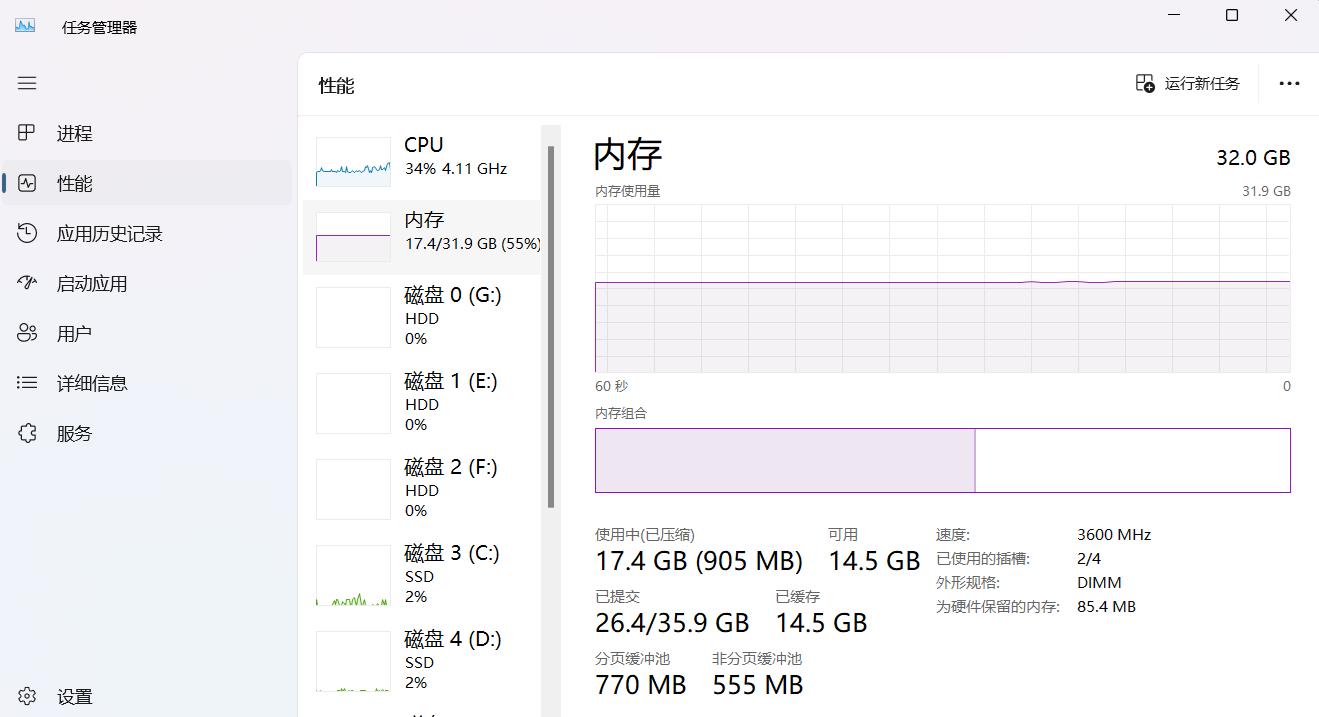Click the 性能 page title
Screen dimensions: 1319x717
point(336,85)
